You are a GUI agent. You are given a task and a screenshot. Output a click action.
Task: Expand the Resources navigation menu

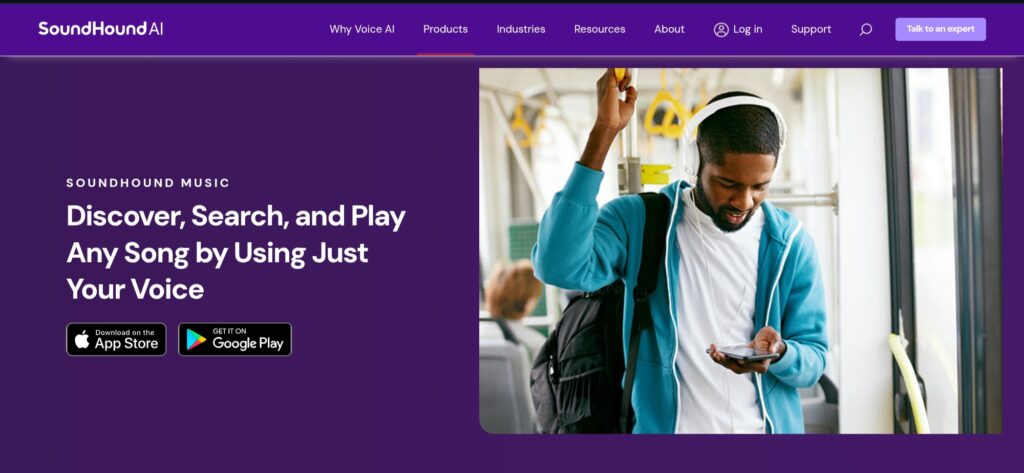coord(600,29)
